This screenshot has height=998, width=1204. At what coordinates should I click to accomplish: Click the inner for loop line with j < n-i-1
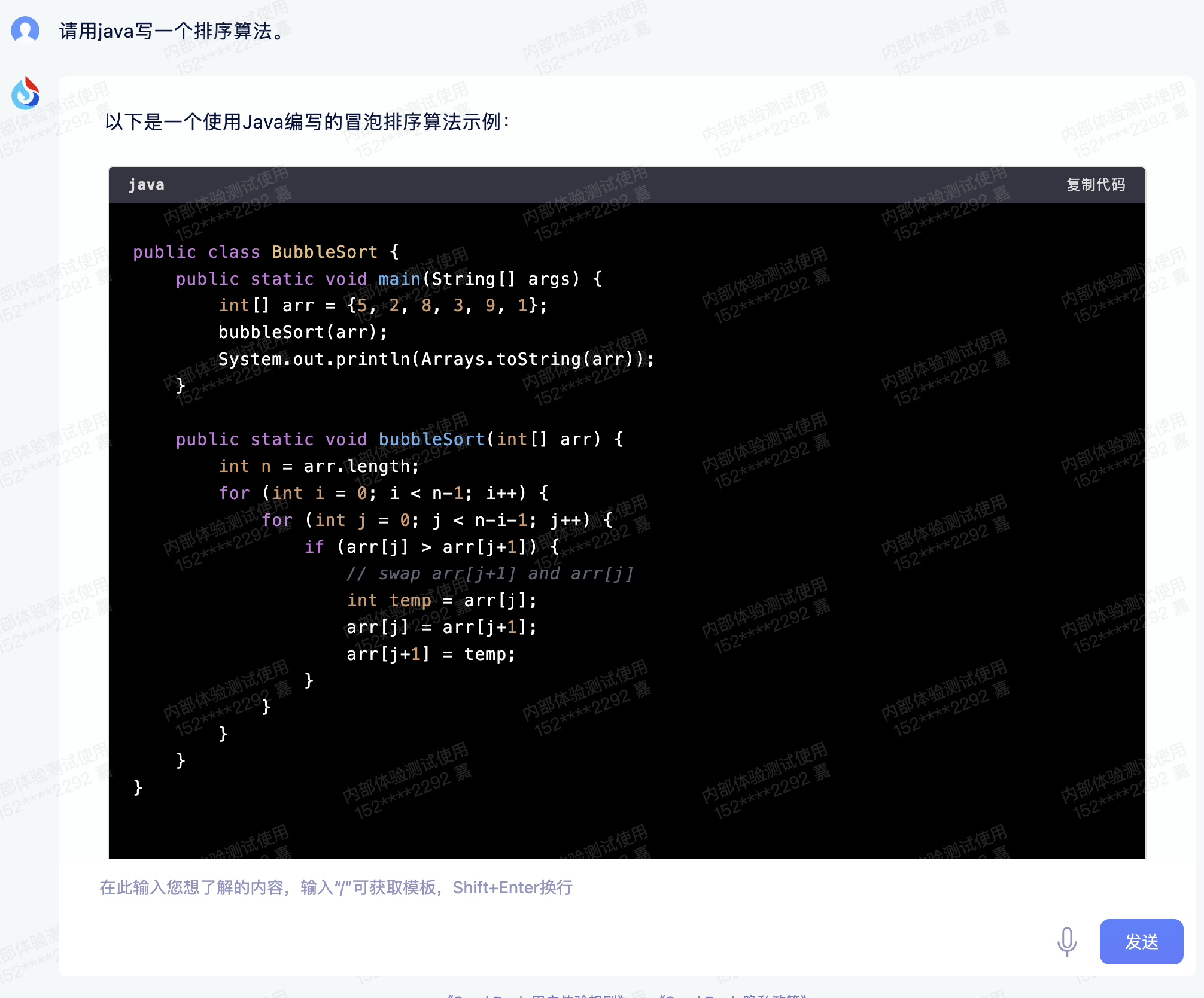pos(437,521)
